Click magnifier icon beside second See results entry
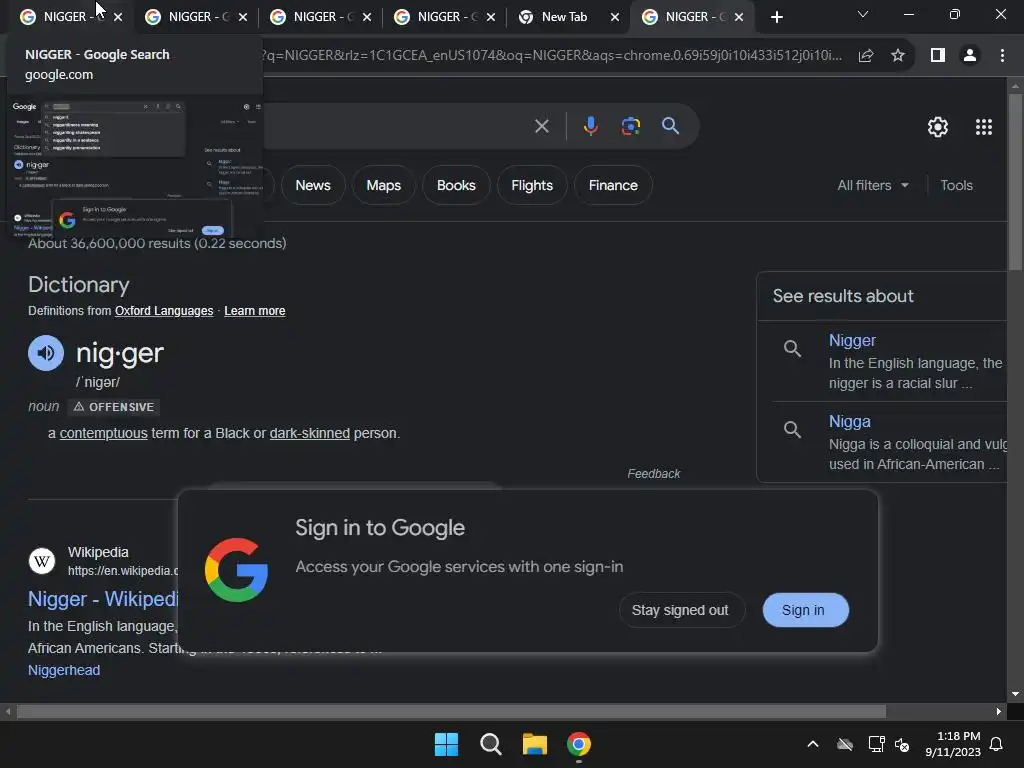The image size is (1024, 768). 792,430
